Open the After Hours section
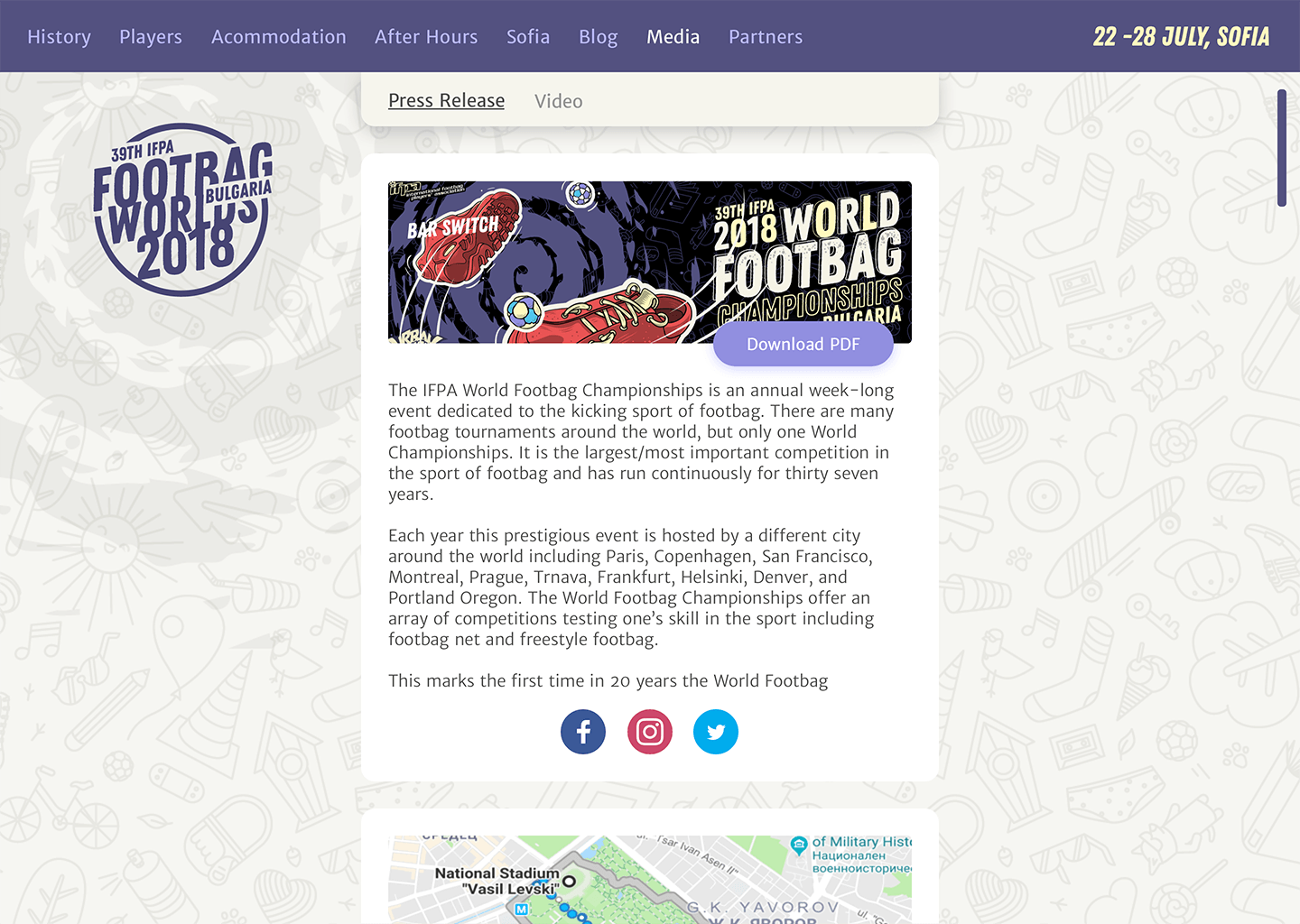The height and width of the screenshot is (924, 1300). coord(426,37)
